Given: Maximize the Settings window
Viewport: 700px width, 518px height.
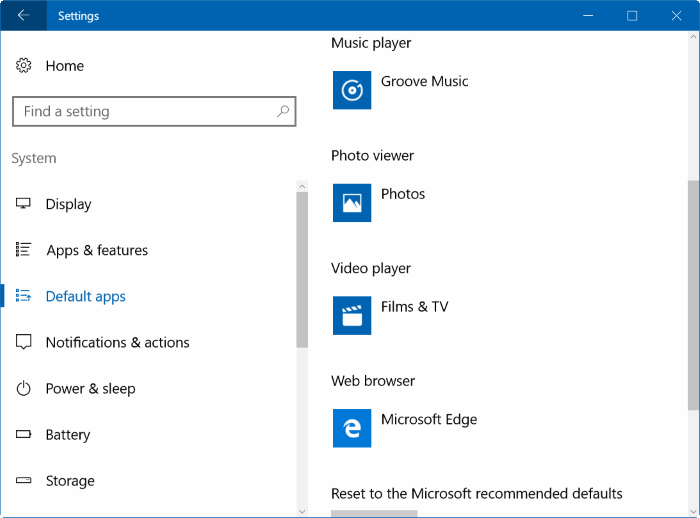Looking at the screenshot, I should (x=632, y=16).
